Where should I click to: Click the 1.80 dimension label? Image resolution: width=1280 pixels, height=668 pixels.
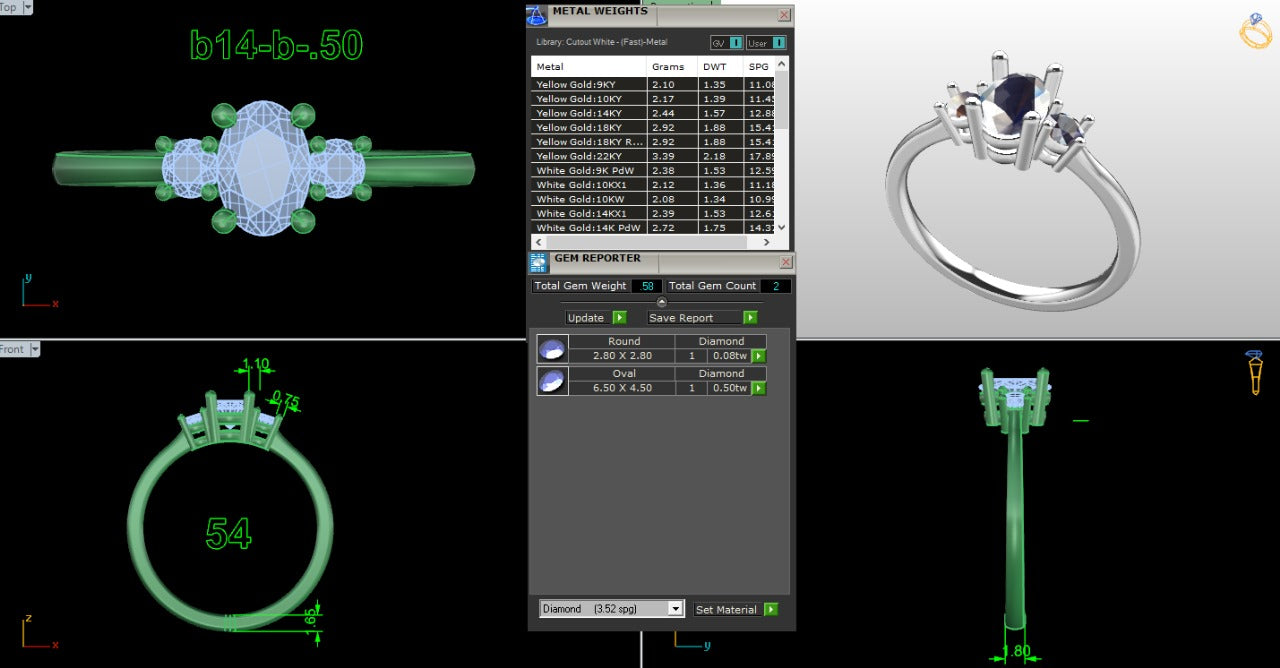(x=1015, y=652)
